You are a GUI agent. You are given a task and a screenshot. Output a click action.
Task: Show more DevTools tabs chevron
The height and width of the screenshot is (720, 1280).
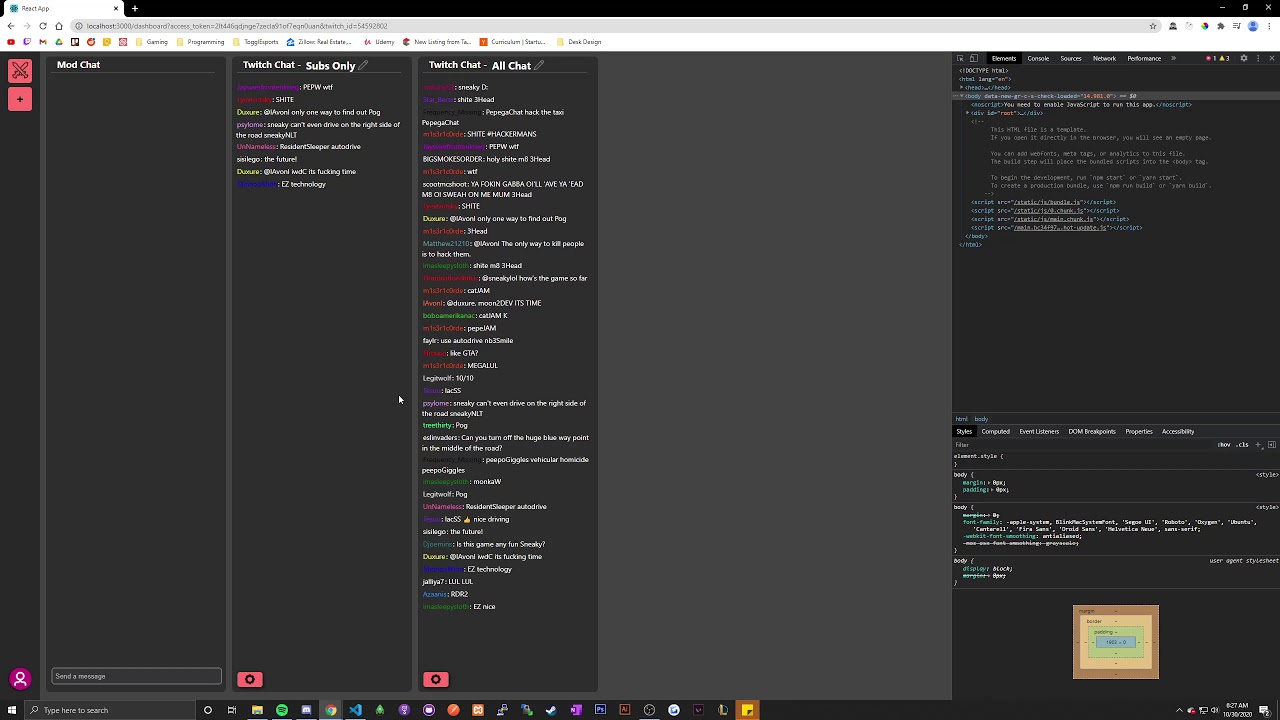(x=1174, y=58)
